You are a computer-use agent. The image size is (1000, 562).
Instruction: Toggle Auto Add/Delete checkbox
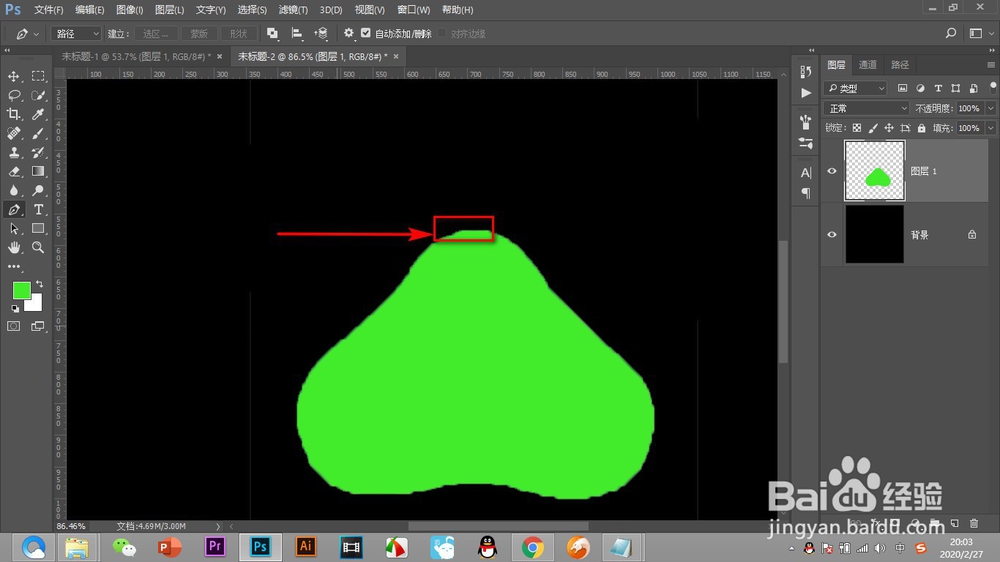tap(366, 33)
